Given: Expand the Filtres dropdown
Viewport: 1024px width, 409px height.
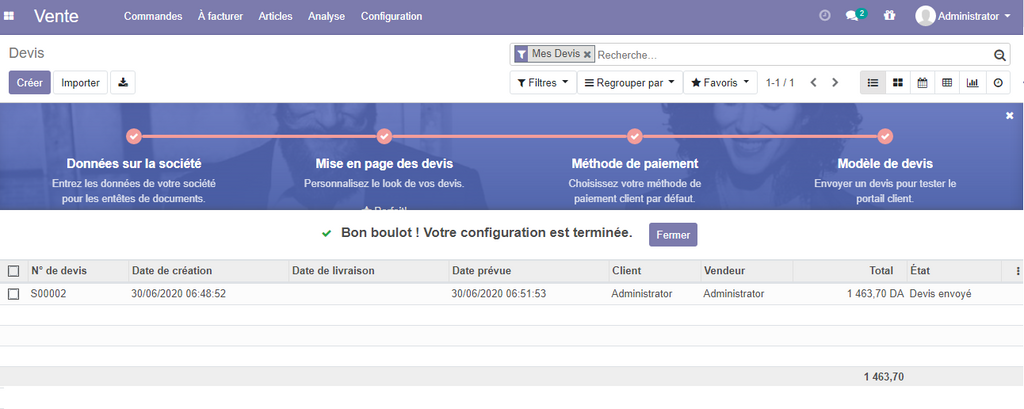Looking at the screenshot, I should [543, 83].
